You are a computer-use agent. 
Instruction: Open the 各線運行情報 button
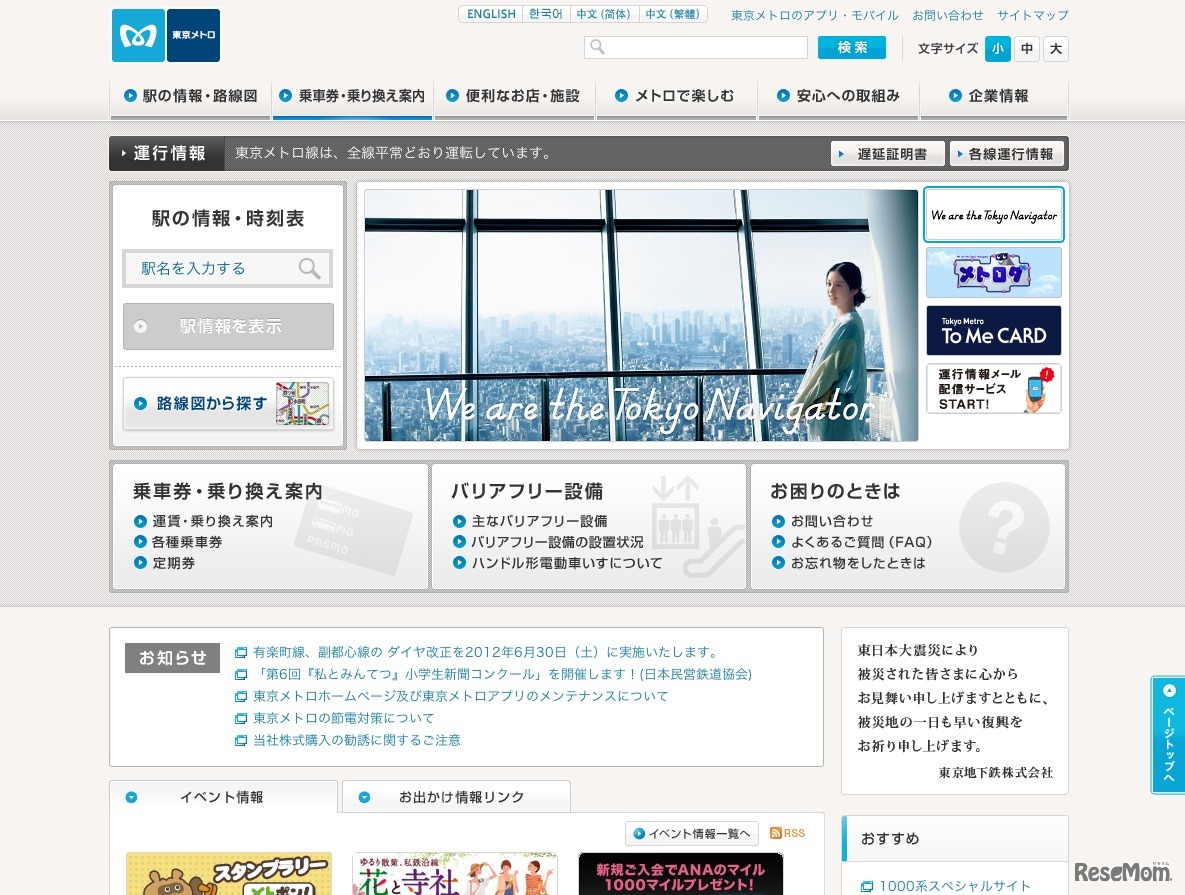tap(1007, 154)
